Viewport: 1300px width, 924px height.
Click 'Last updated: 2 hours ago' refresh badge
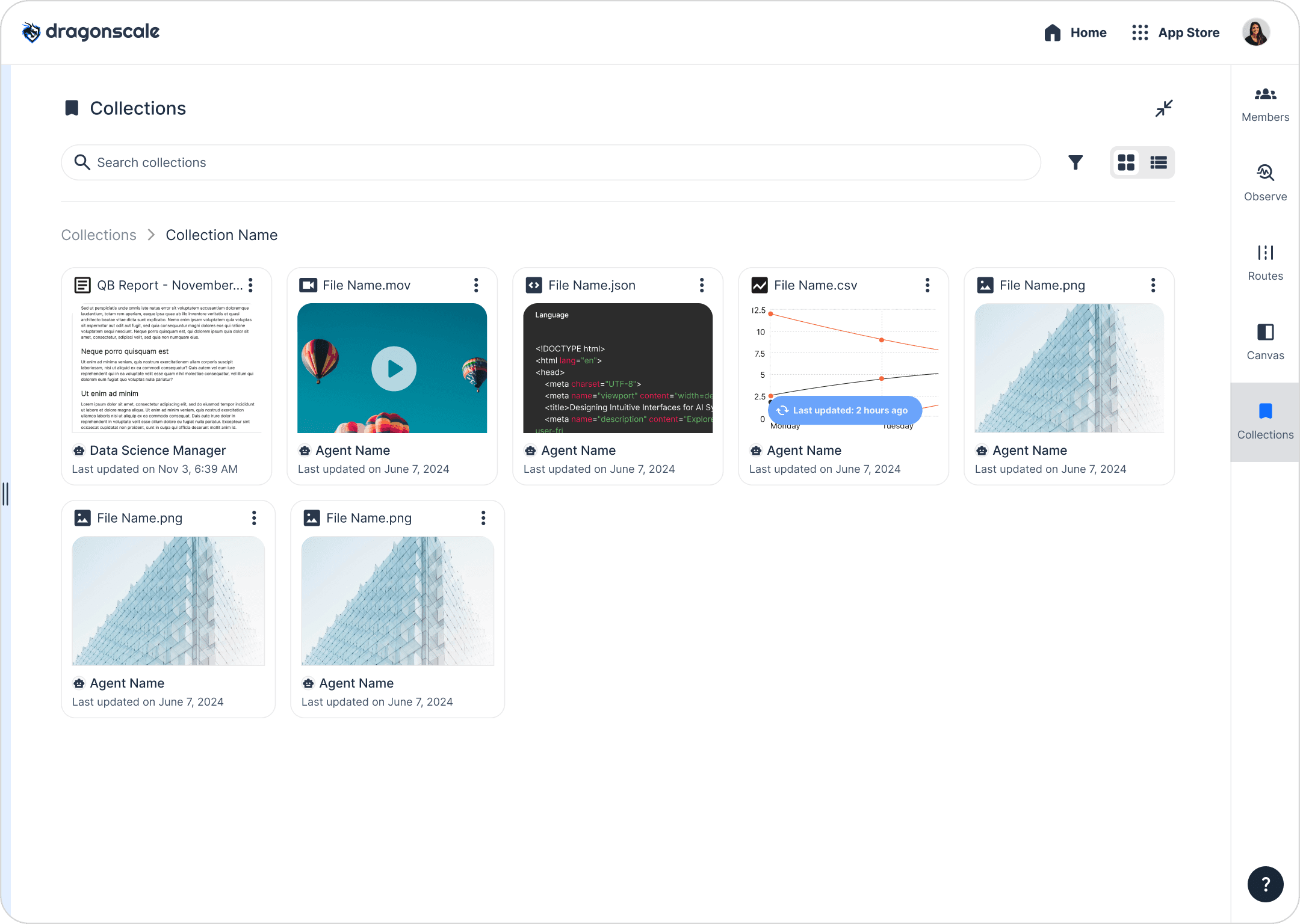point(844,410)
